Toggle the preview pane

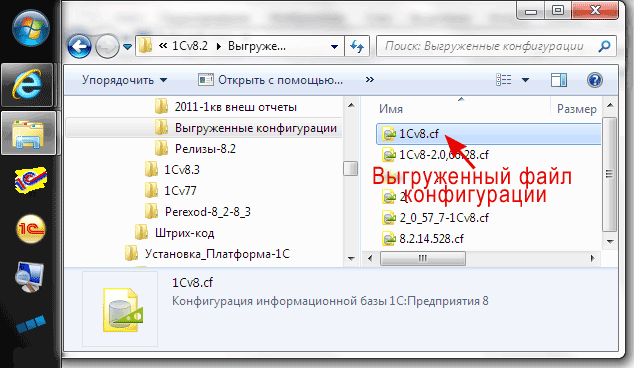click(x=559, y=80)
